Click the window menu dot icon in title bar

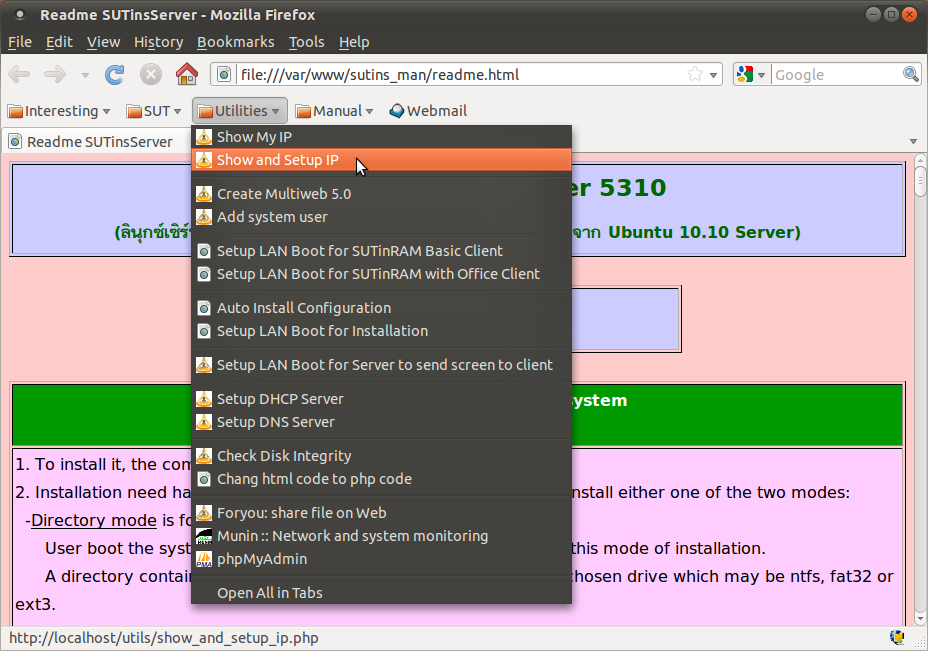[20, 14]
